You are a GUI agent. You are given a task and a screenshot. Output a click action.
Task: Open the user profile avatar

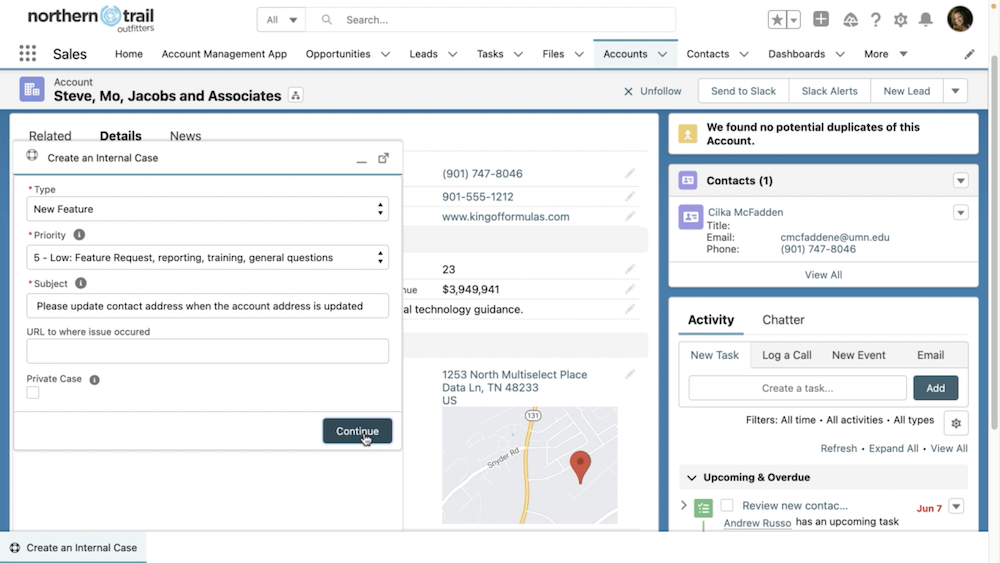pyautogui.click(x=960, y=19)
